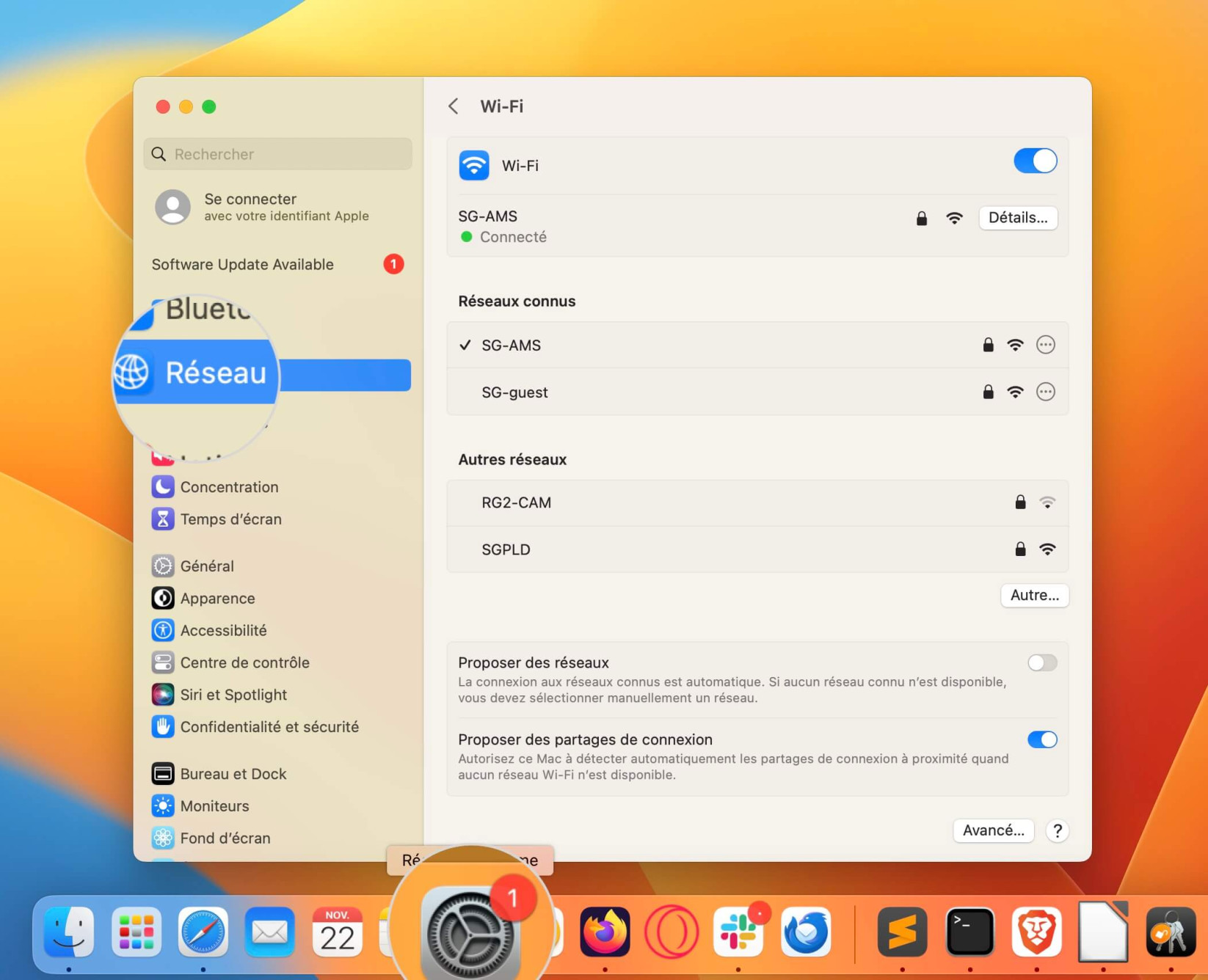
Task: Select the SG-guest known network row
Action: click(x=757, y=392)
